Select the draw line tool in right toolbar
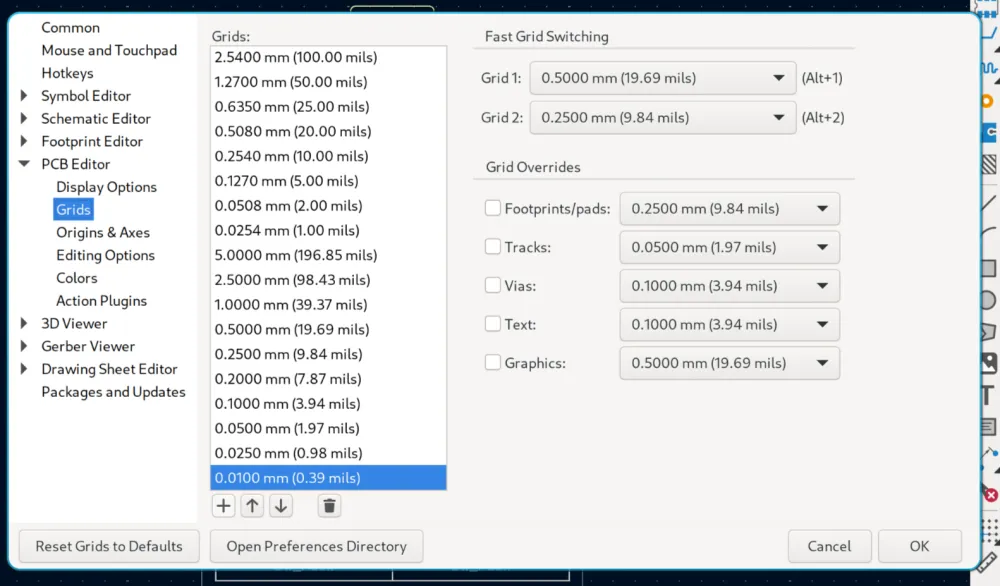This screenshot has height=586, width=1000. pos(988,203)
